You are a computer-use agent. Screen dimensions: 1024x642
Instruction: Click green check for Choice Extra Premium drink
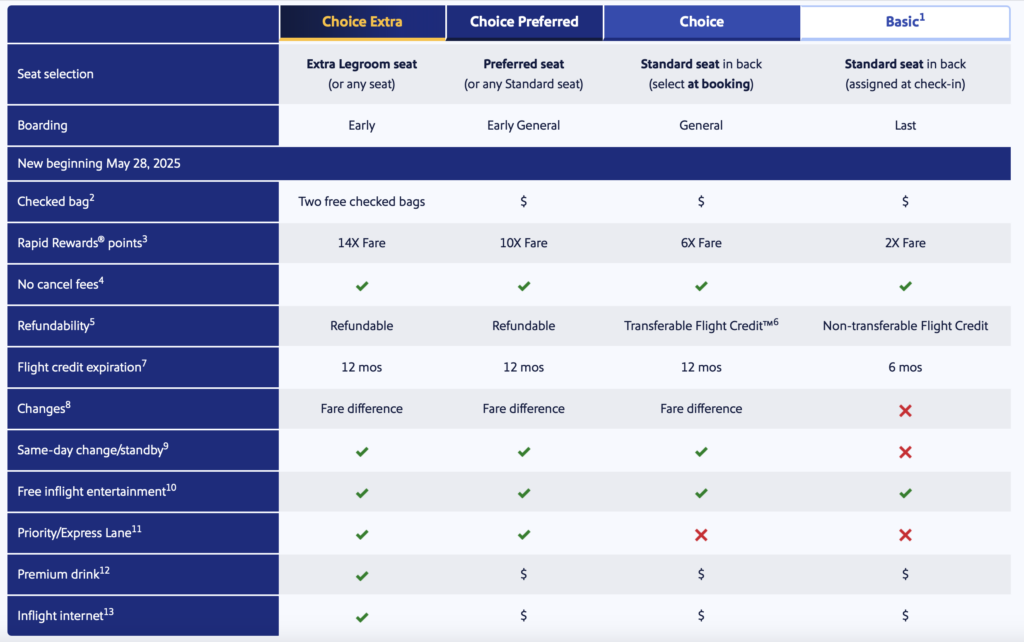click(362, 575)
